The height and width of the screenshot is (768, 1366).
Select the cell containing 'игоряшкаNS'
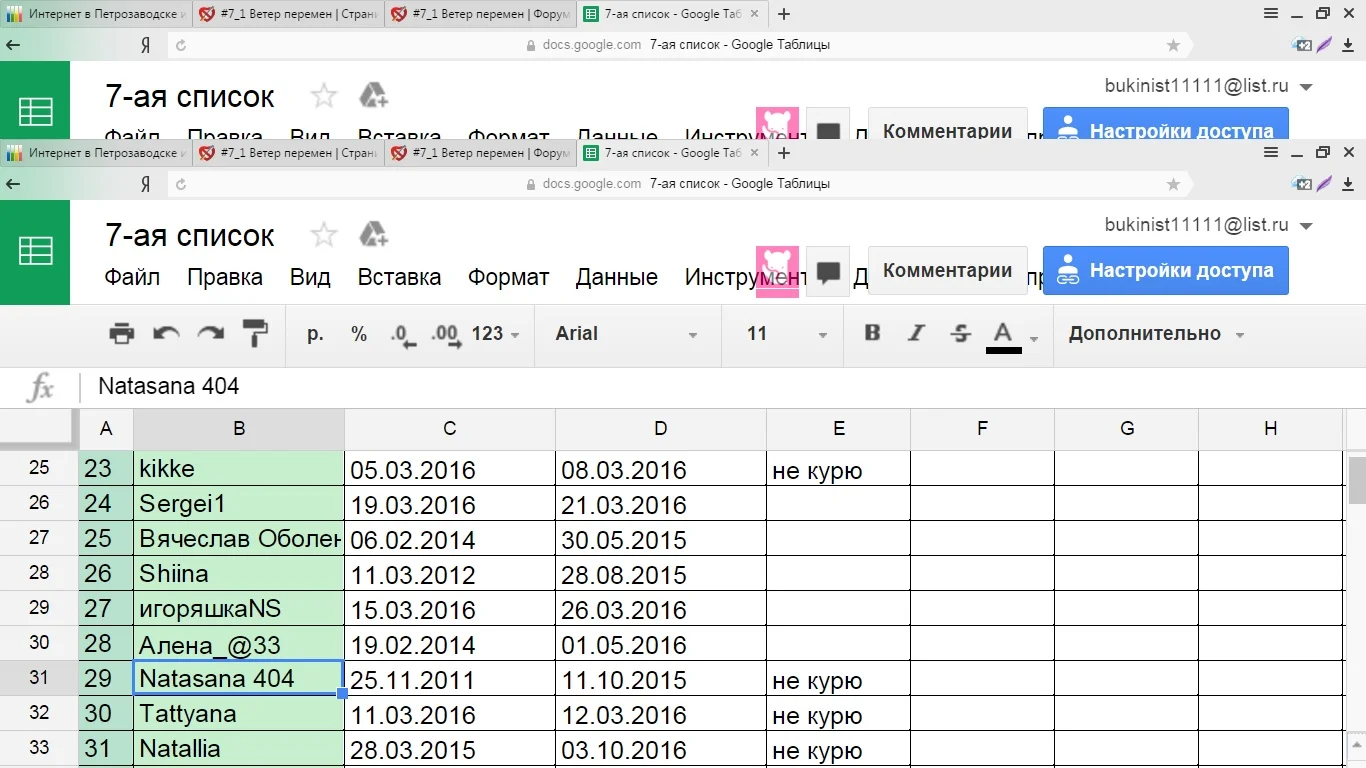point(239,608)
